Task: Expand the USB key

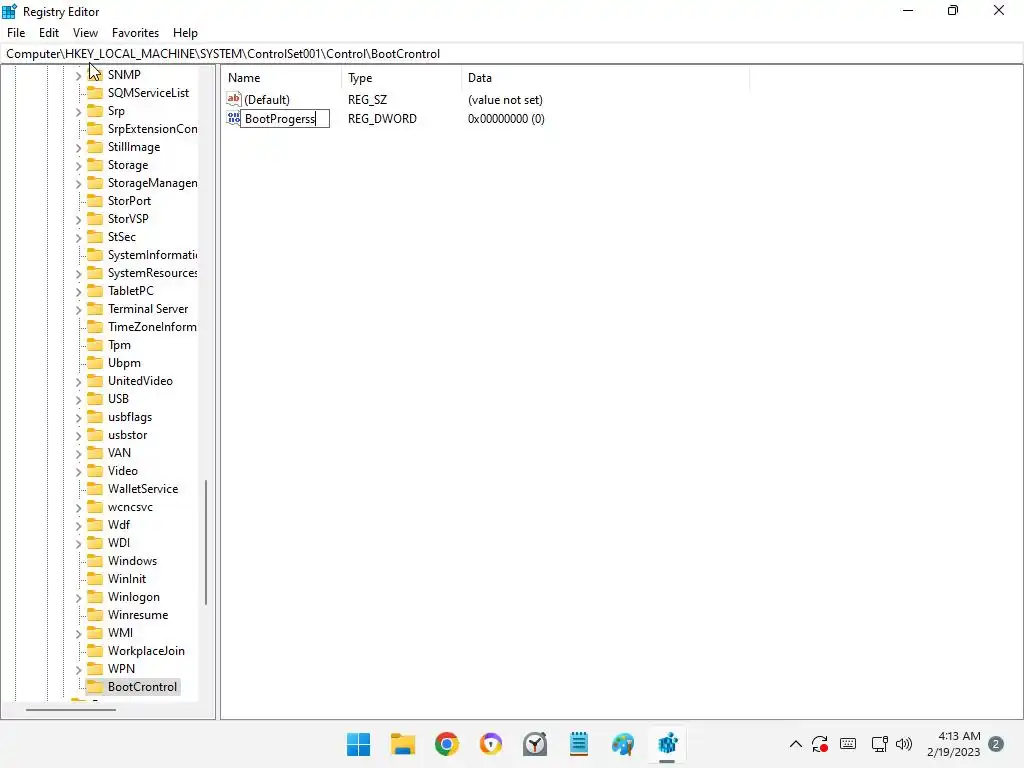Action: [x=78, y=400]
